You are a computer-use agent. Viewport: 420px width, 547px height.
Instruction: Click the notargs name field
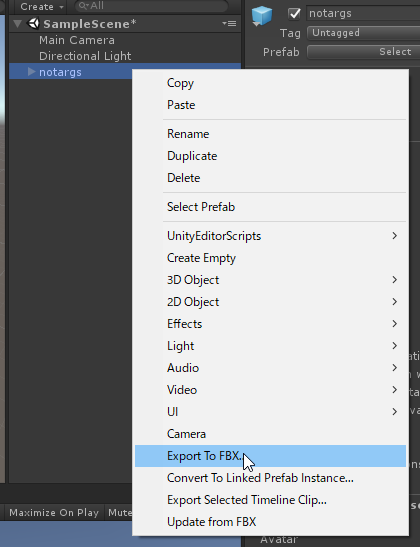pos(363,13)
